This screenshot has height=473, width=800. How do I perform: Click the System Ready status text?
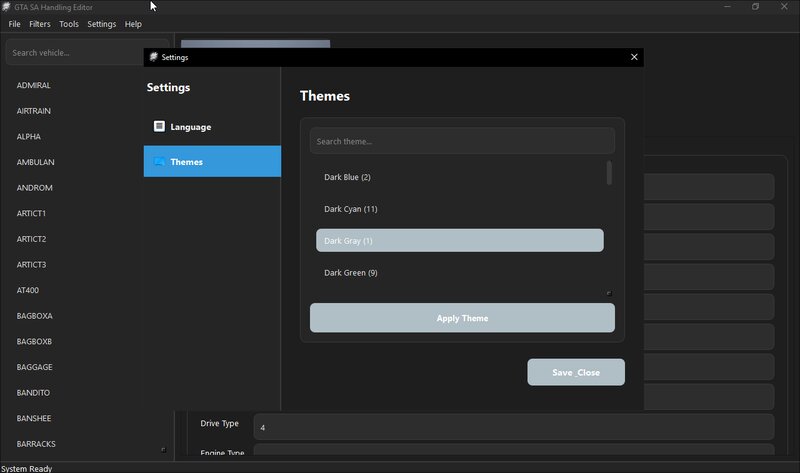coord(27,468)
